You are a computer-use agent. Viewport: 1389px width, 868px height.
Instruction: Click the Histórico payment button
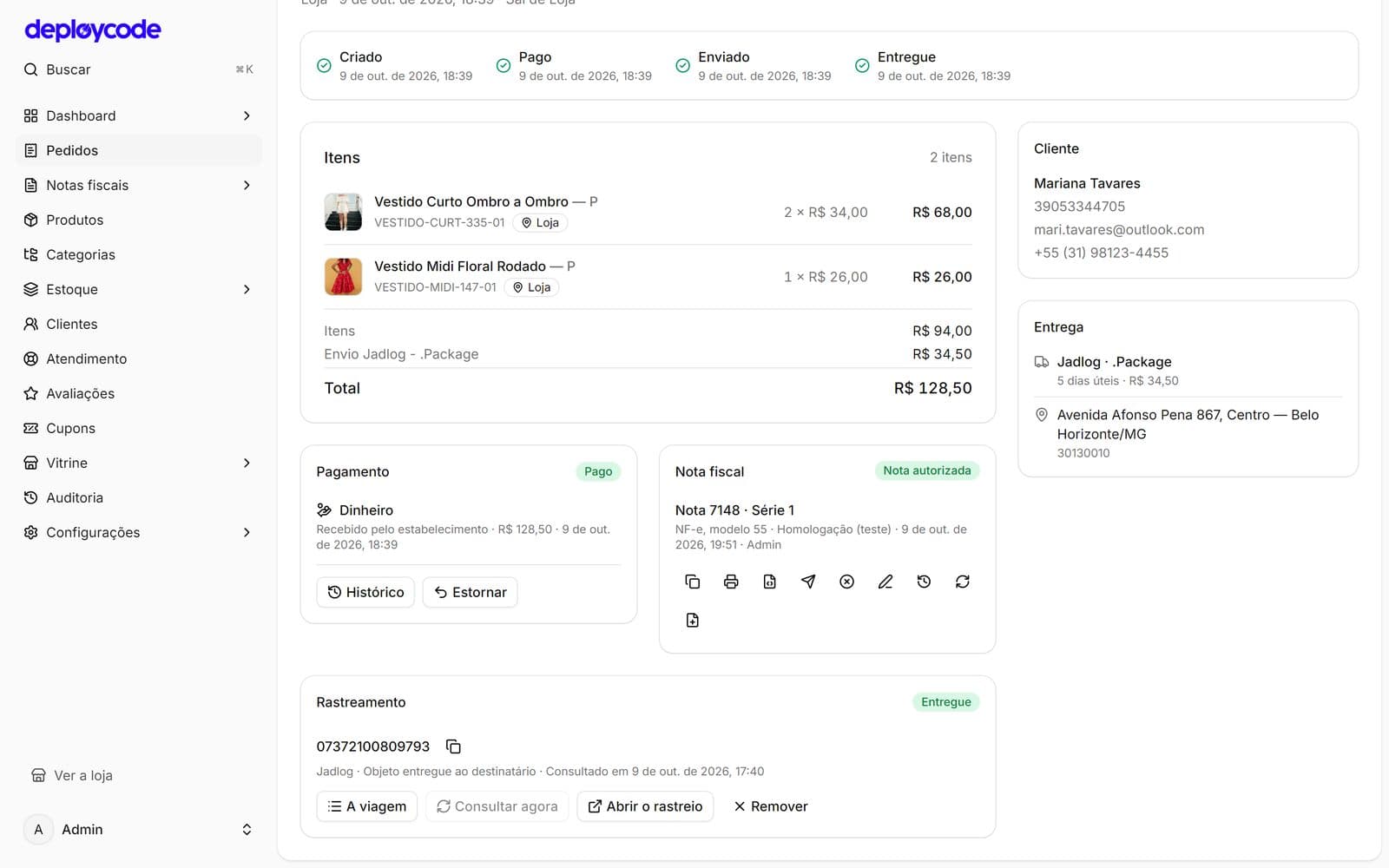coord(365,592)
